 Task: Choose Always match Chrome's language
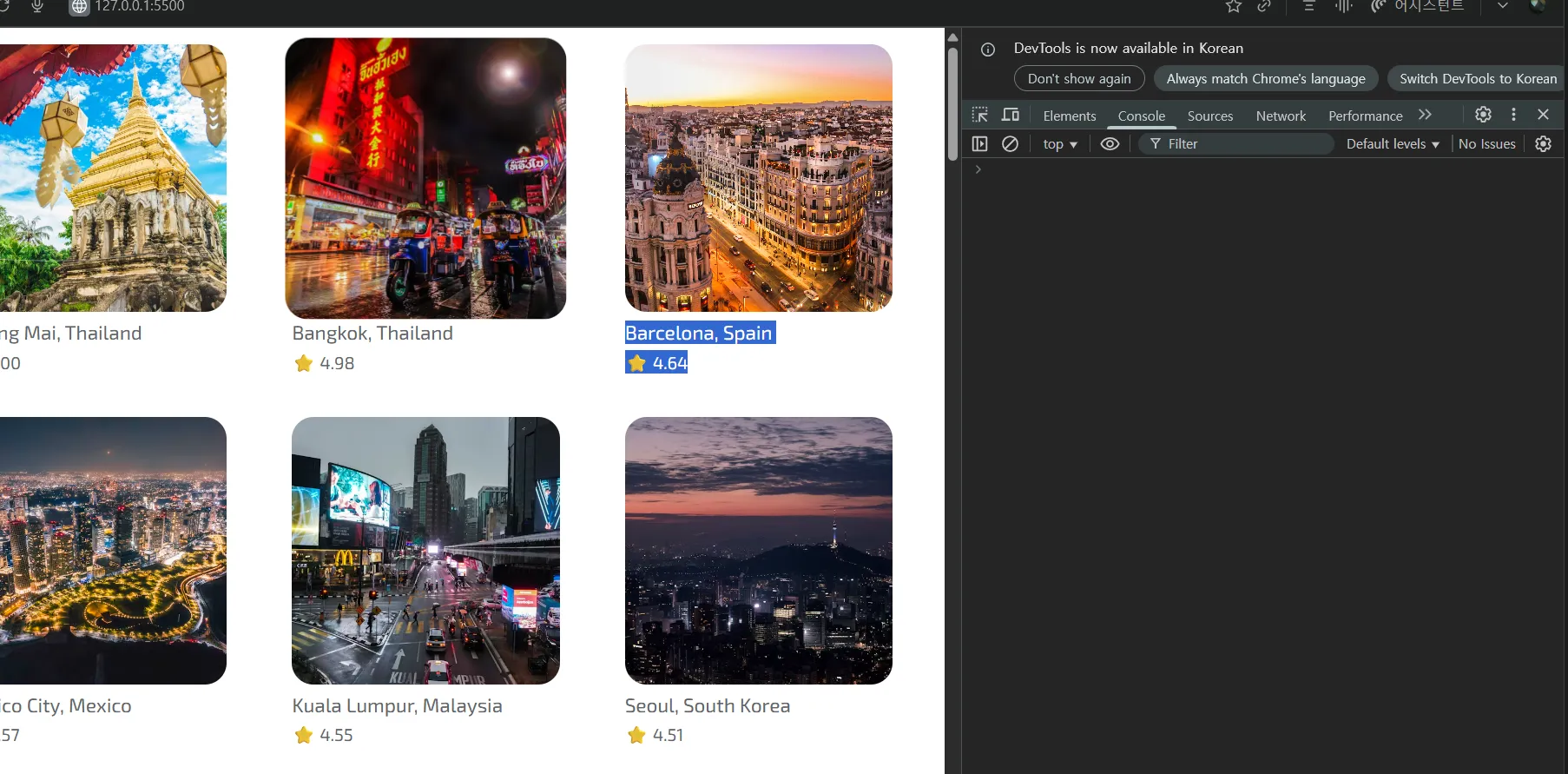(x=1266, y=78)
